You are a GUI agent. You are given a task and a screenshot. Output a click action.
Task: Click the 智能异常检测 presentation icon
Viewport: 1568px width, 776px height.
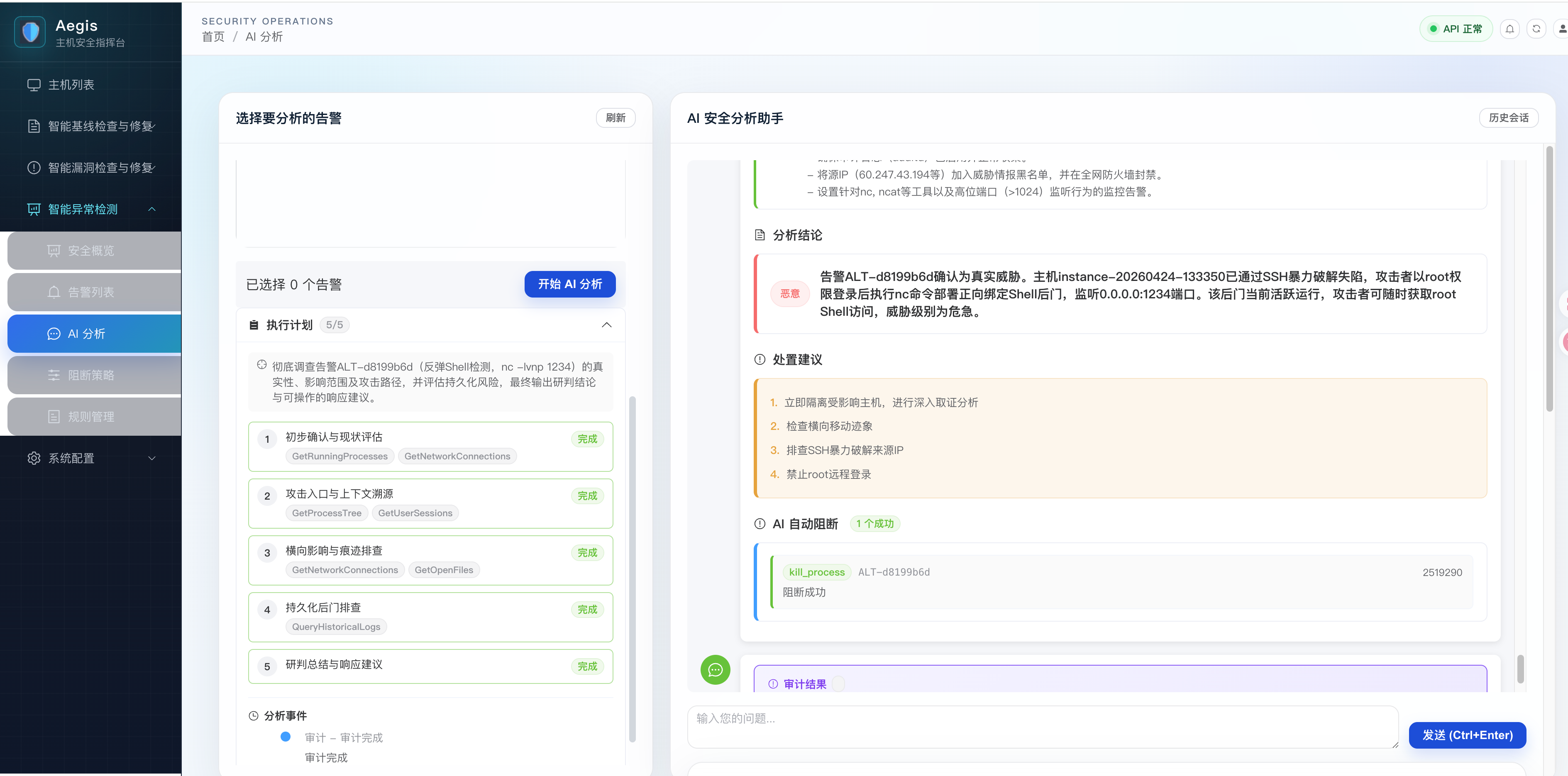pyautogui.click(x=34, y=210)
